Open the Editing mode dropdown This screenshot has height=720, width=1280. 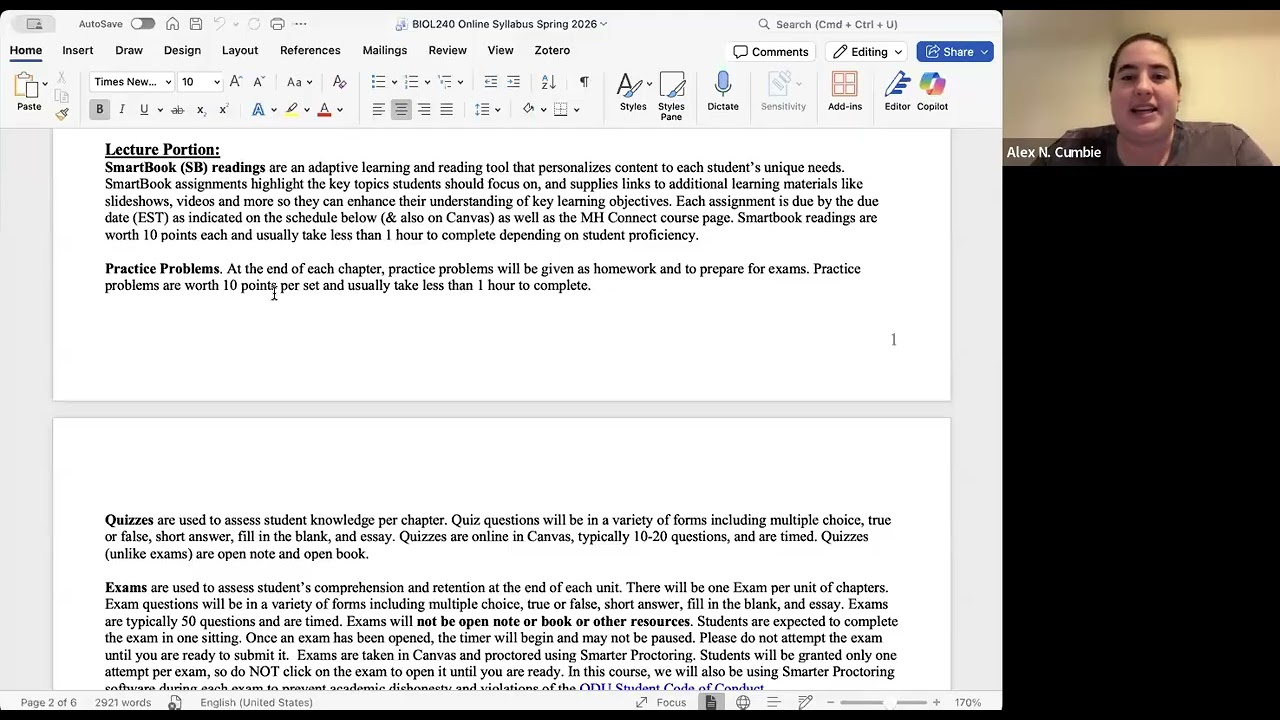point(868,52)
